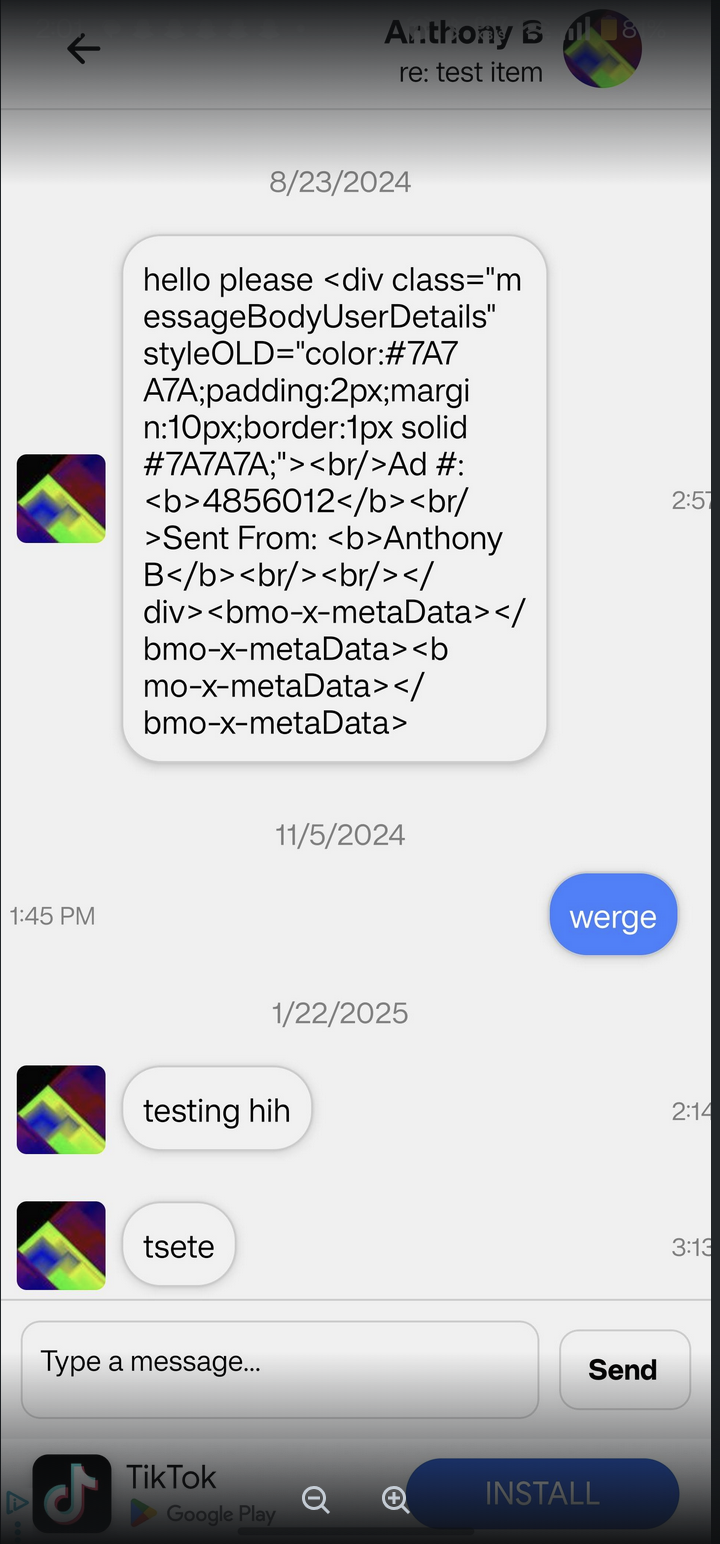Select the "werge" sent message bubble

pyautogui.click(x=613, y=915)
